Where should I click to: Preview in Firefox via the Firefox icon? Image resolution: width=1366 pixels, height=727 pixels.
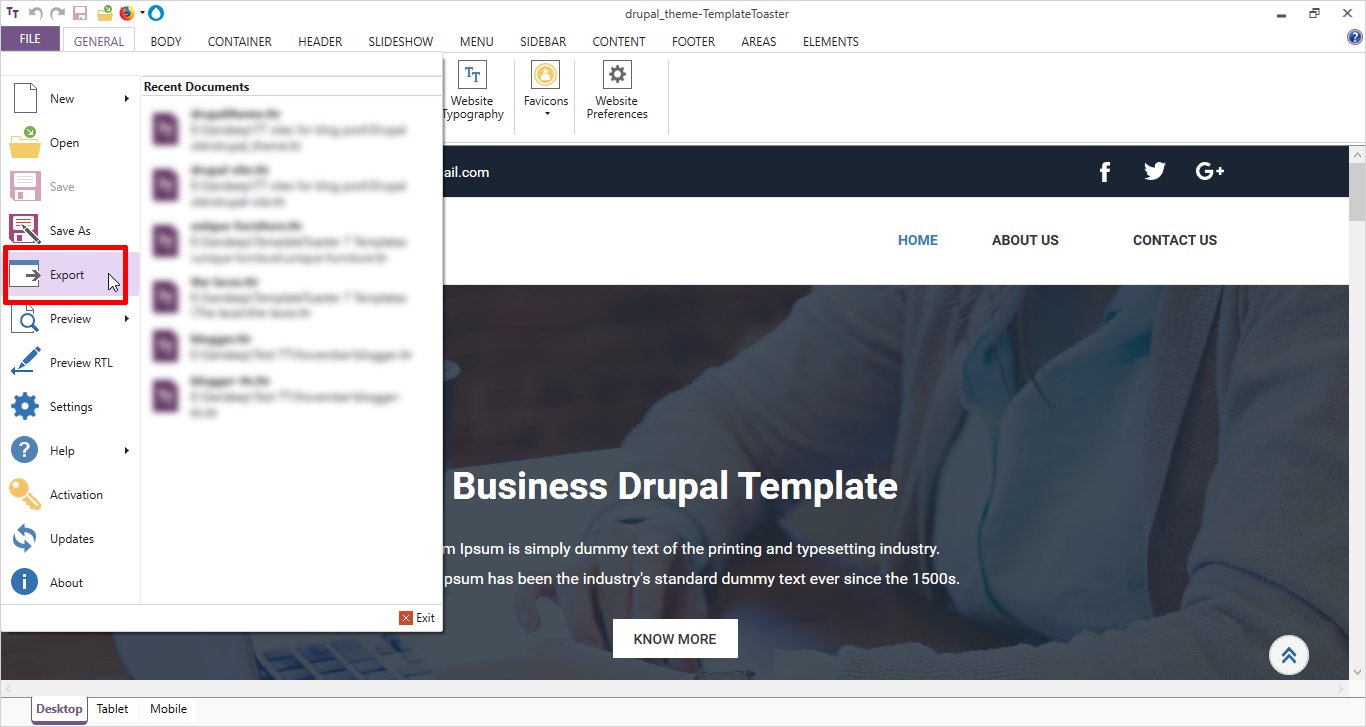(x=126, y=13)
